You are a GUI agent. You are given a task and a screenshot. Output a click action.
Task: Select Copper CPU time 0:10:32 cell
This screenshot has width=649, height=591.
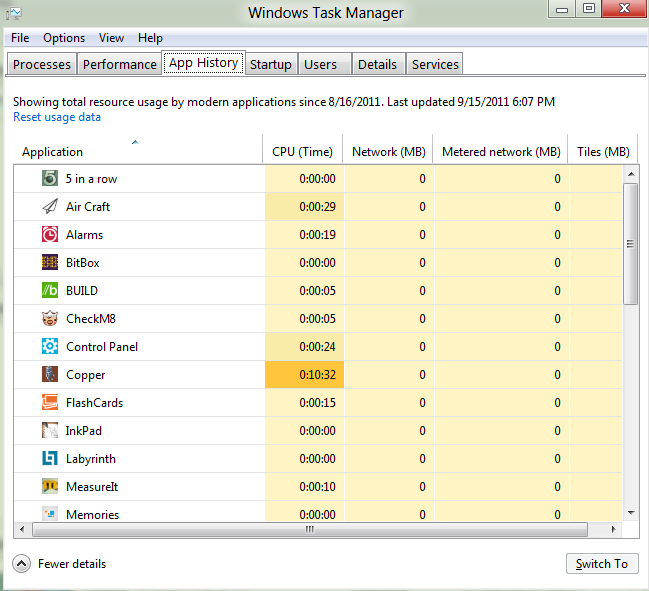(x=304, y=375)
